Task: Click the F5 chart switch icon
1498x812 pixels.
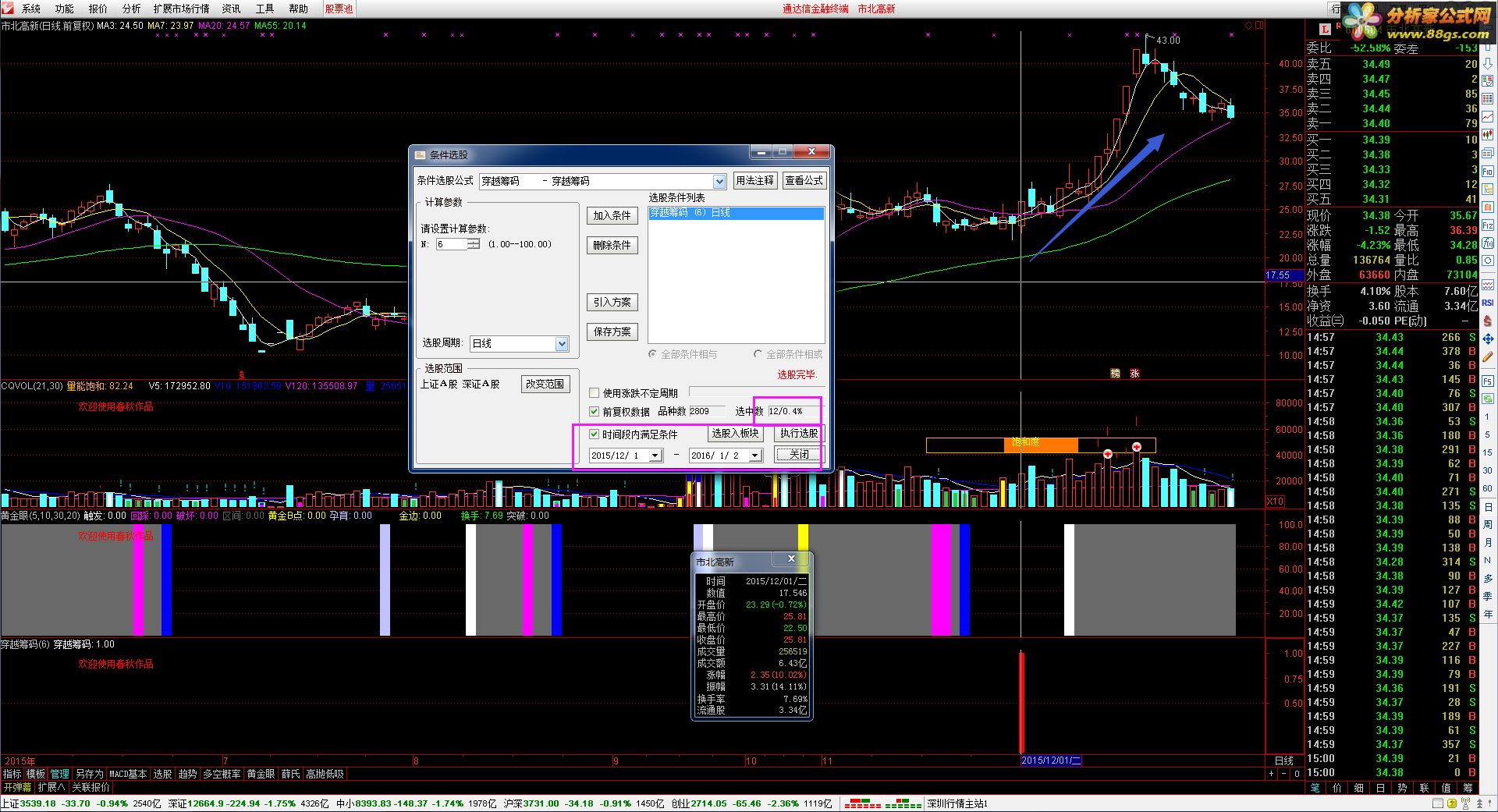Action: pyautogui.click(x=1488, y=382)
